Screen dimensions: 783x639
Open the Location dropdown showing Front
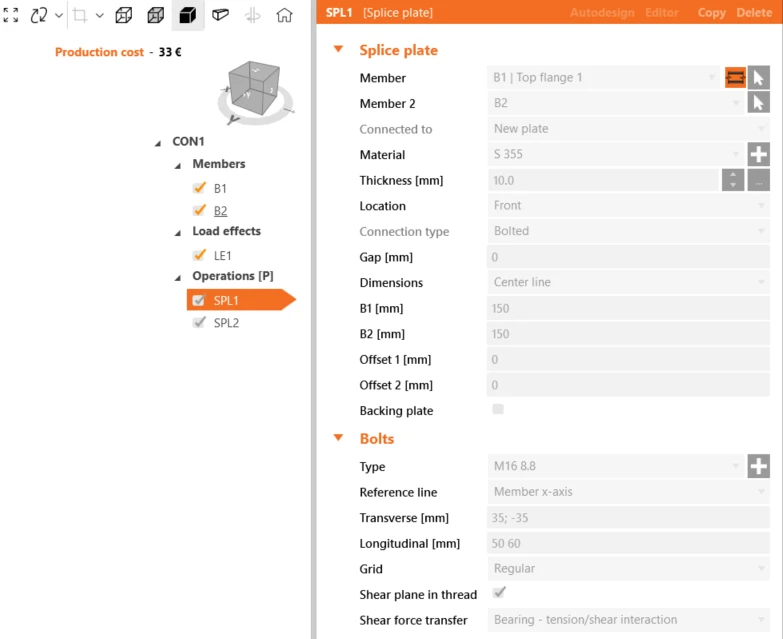pyautogui.click(x=628, y=206)
